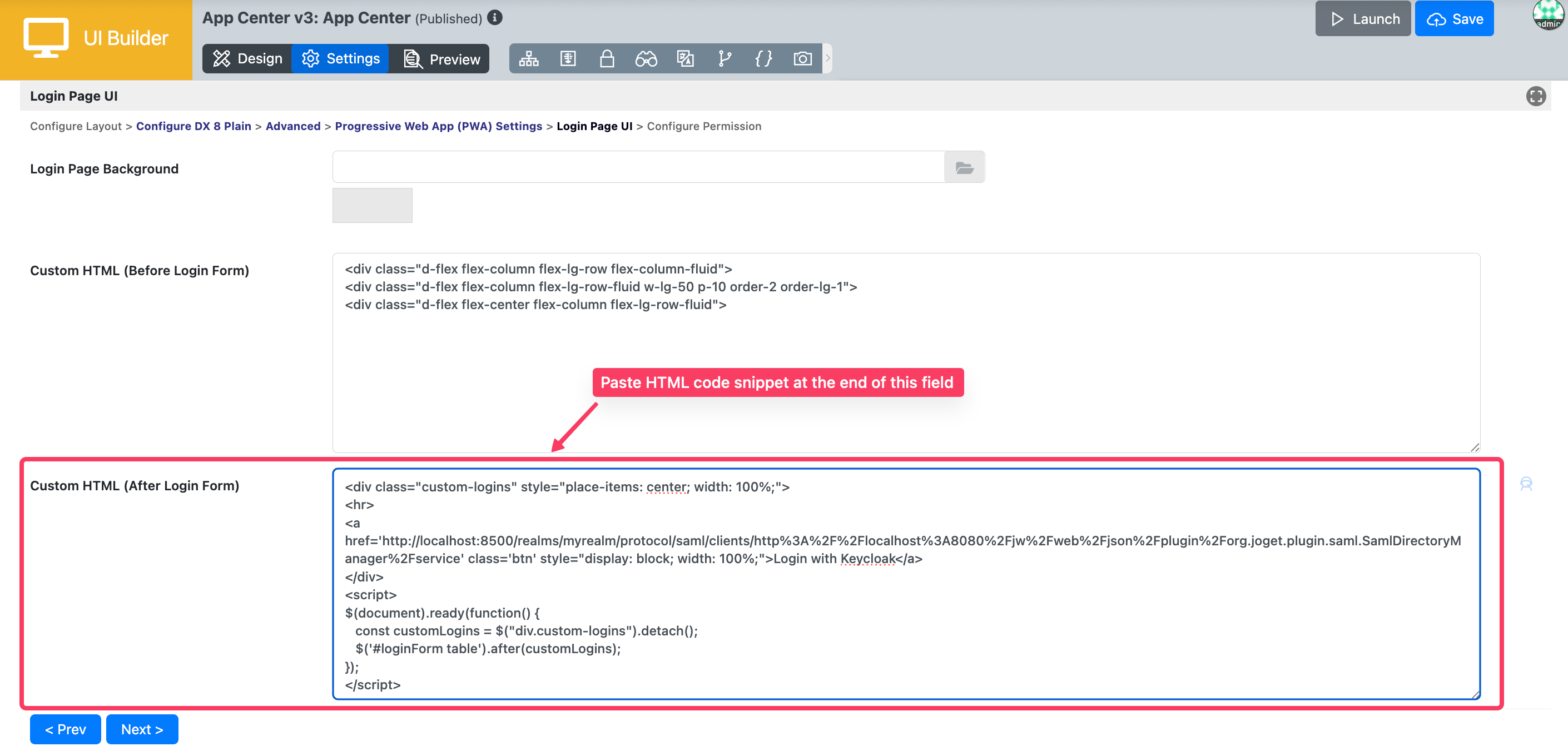1568x756 pixels.
Task: Click the sitemap hierarchy toolbar icon
Action: tap(528, 58)
